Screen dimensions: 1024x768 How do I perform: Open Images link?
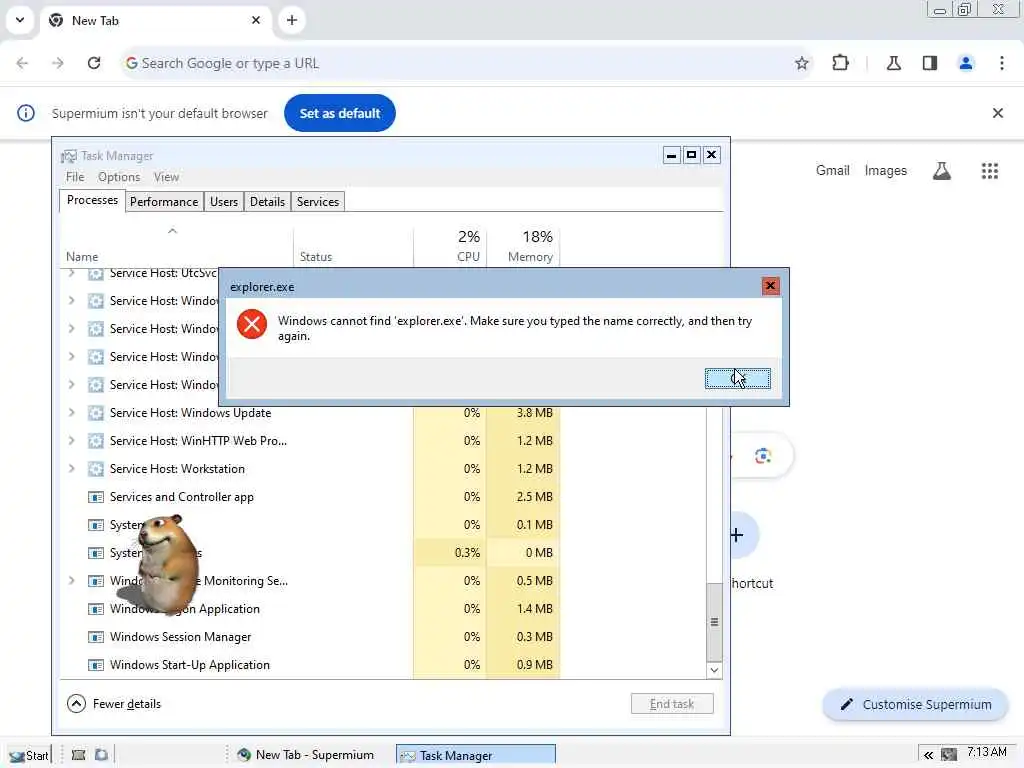(885, 170)
